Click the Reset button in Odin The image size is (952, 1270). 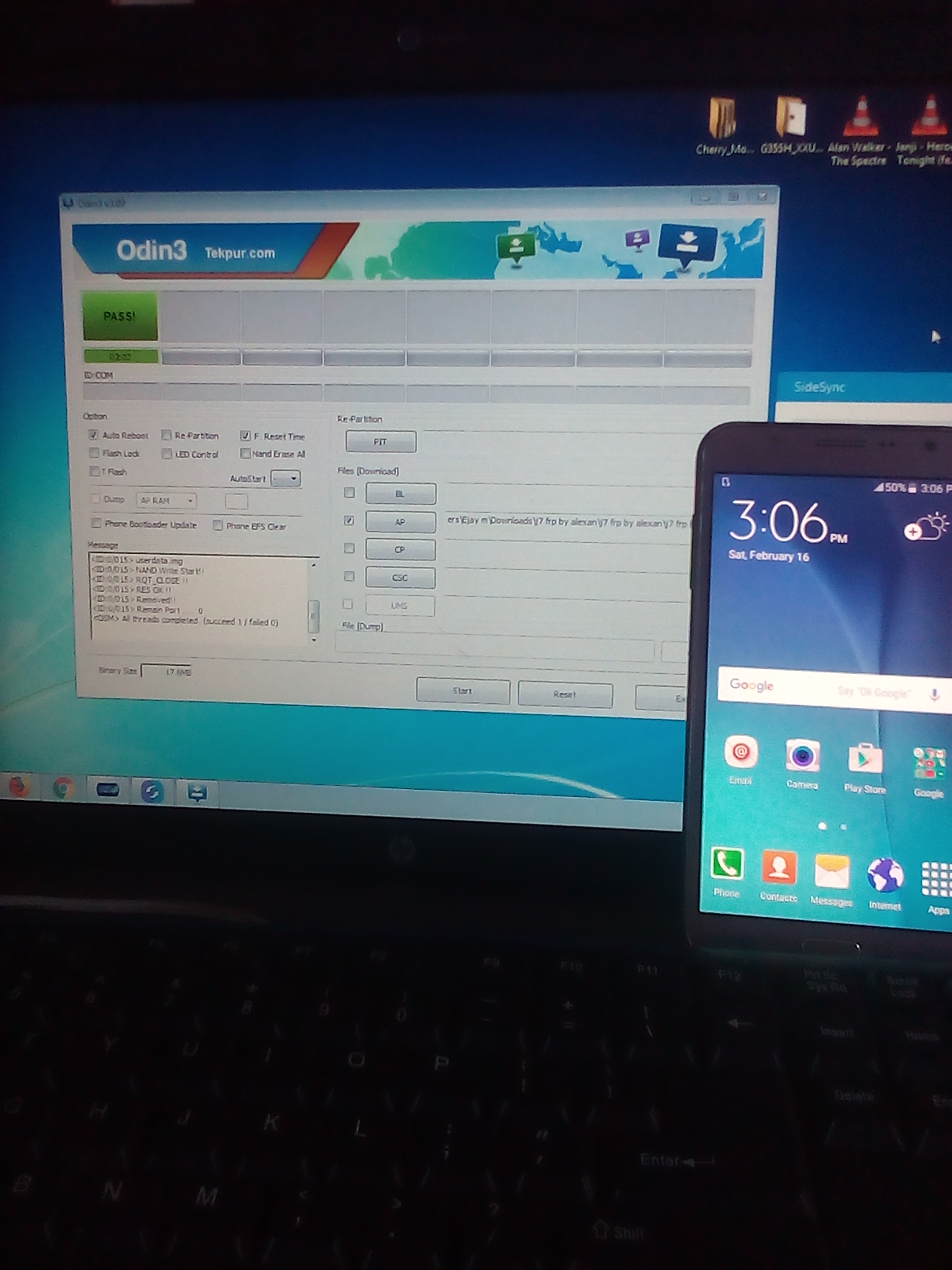coord(565,695)
